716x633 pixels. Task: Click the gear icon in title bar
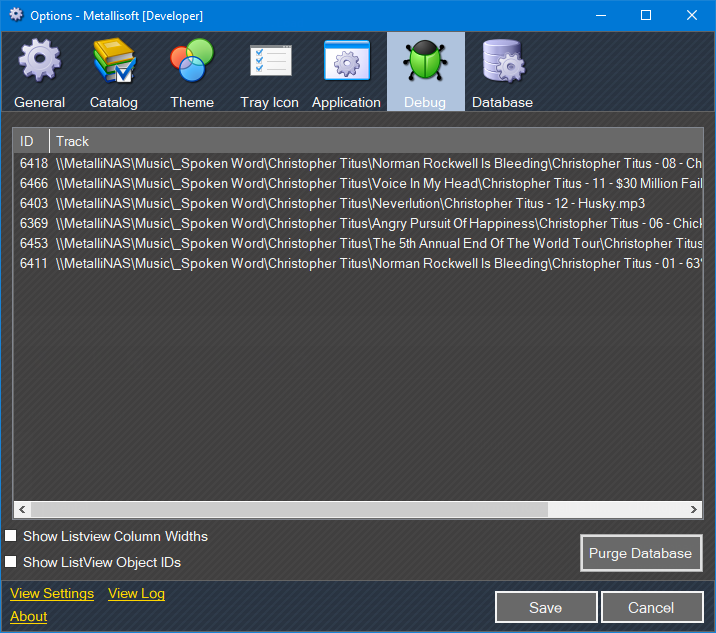[15, 15]
